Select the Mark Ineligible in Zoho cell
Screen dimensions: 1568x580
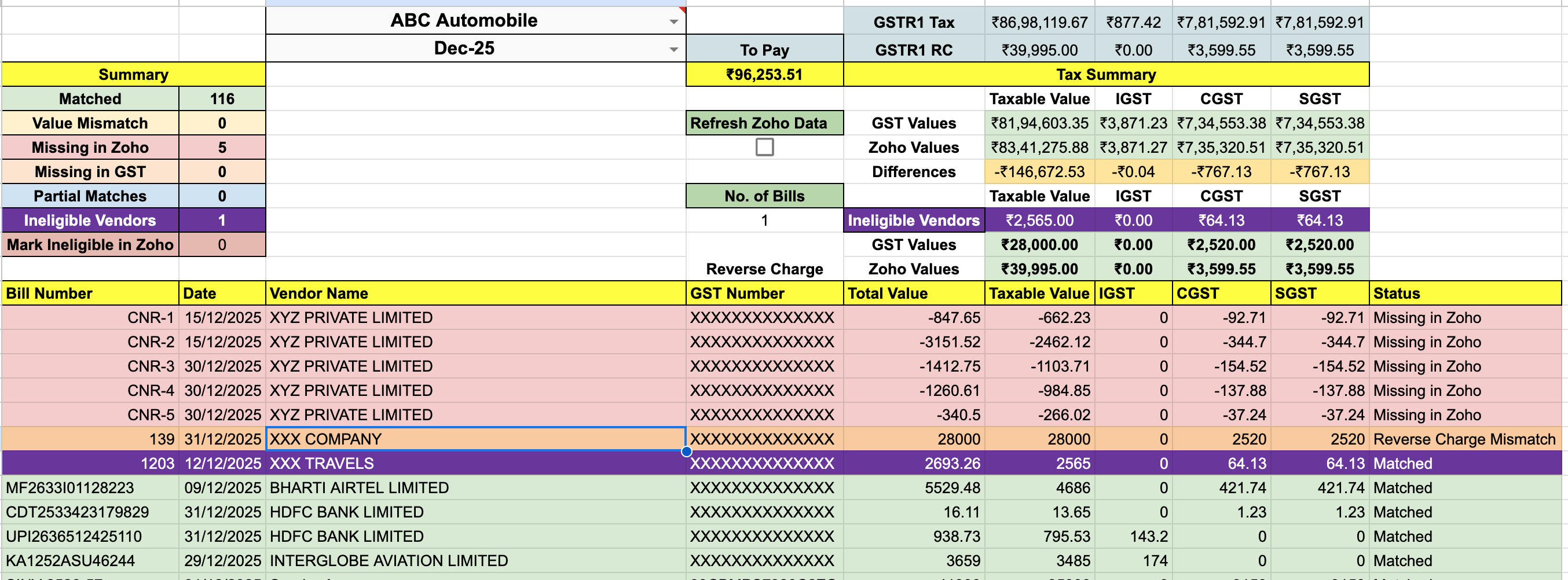(90, 245)
